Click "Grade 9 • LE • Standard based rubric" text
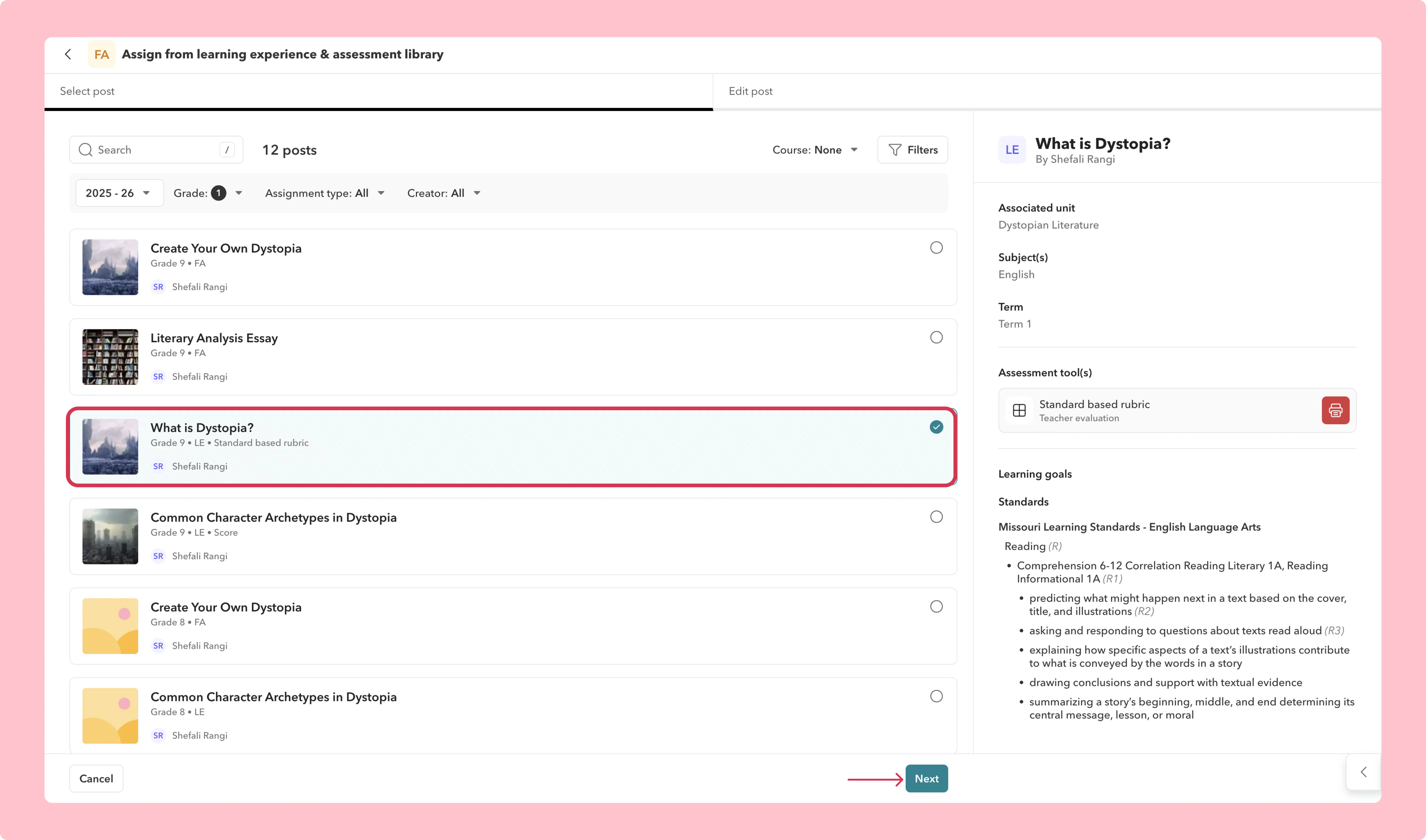The width and height of the screenshot is (1426, 840). [229, 443]
